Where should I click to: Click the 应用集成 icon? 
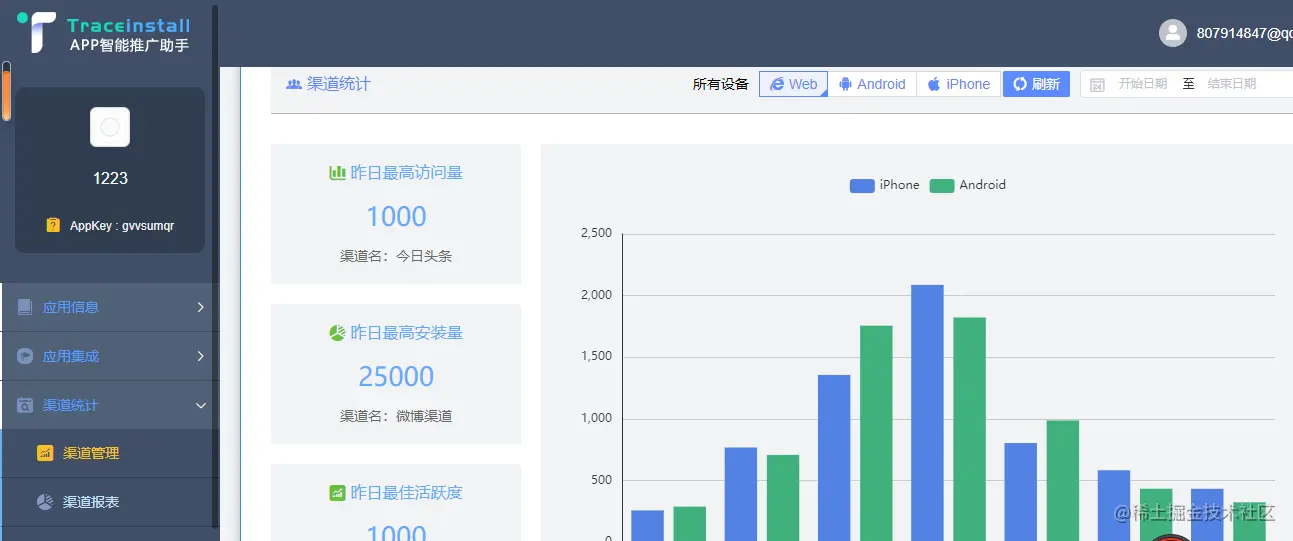click(x=25, y=356)
